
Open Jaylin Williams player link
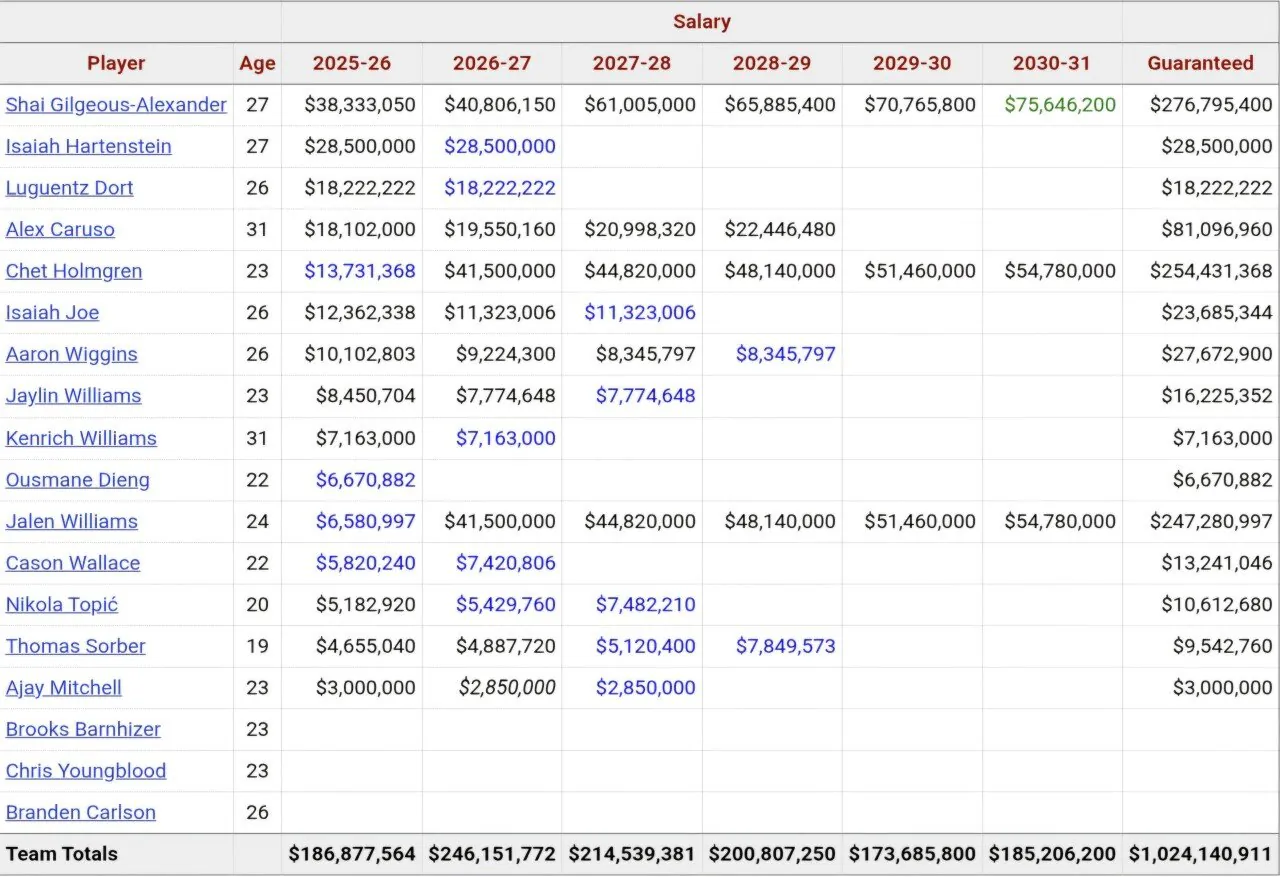(73, 396)
